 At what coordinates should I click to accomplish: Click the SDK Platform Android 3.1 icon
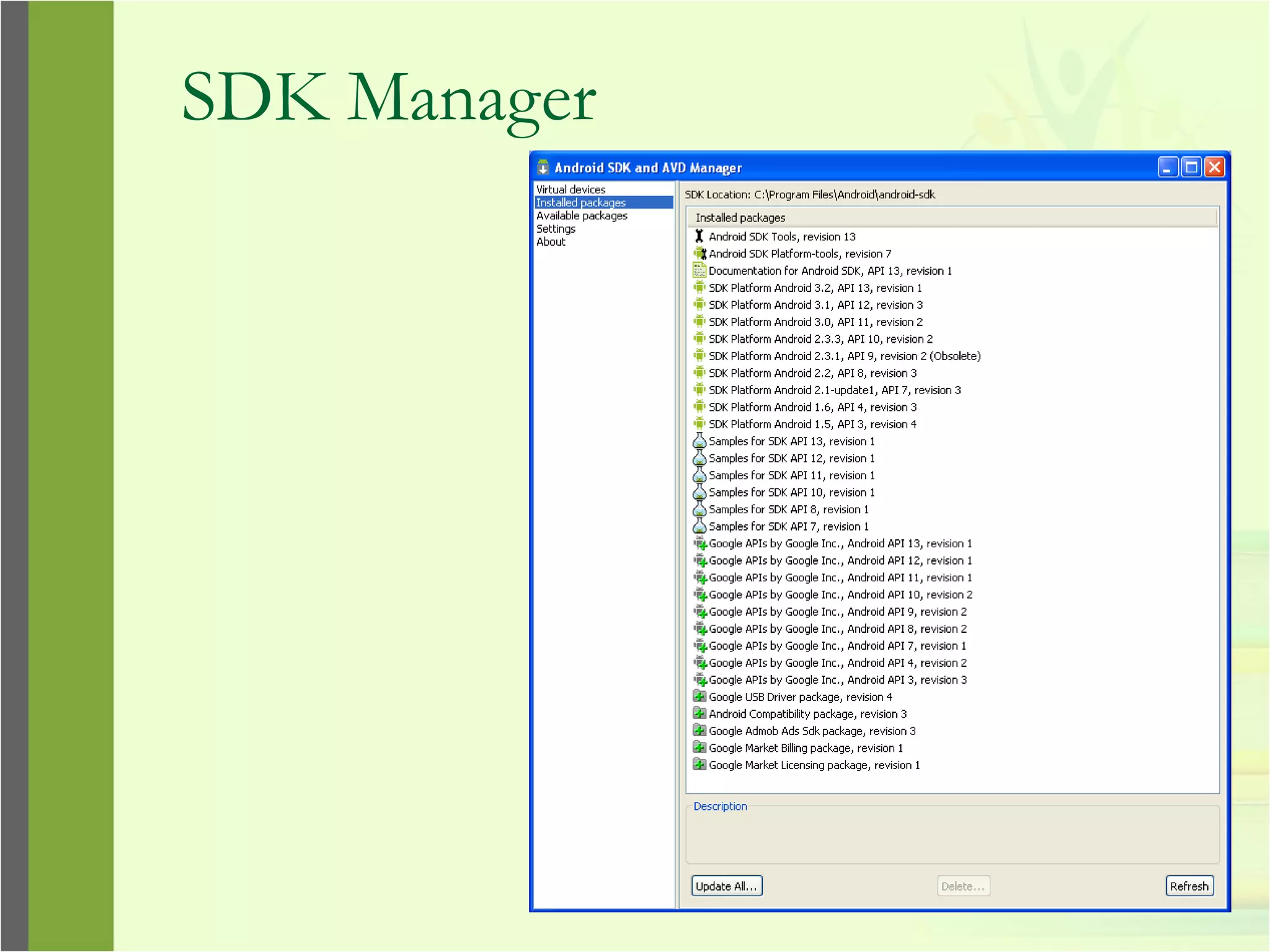699,304
